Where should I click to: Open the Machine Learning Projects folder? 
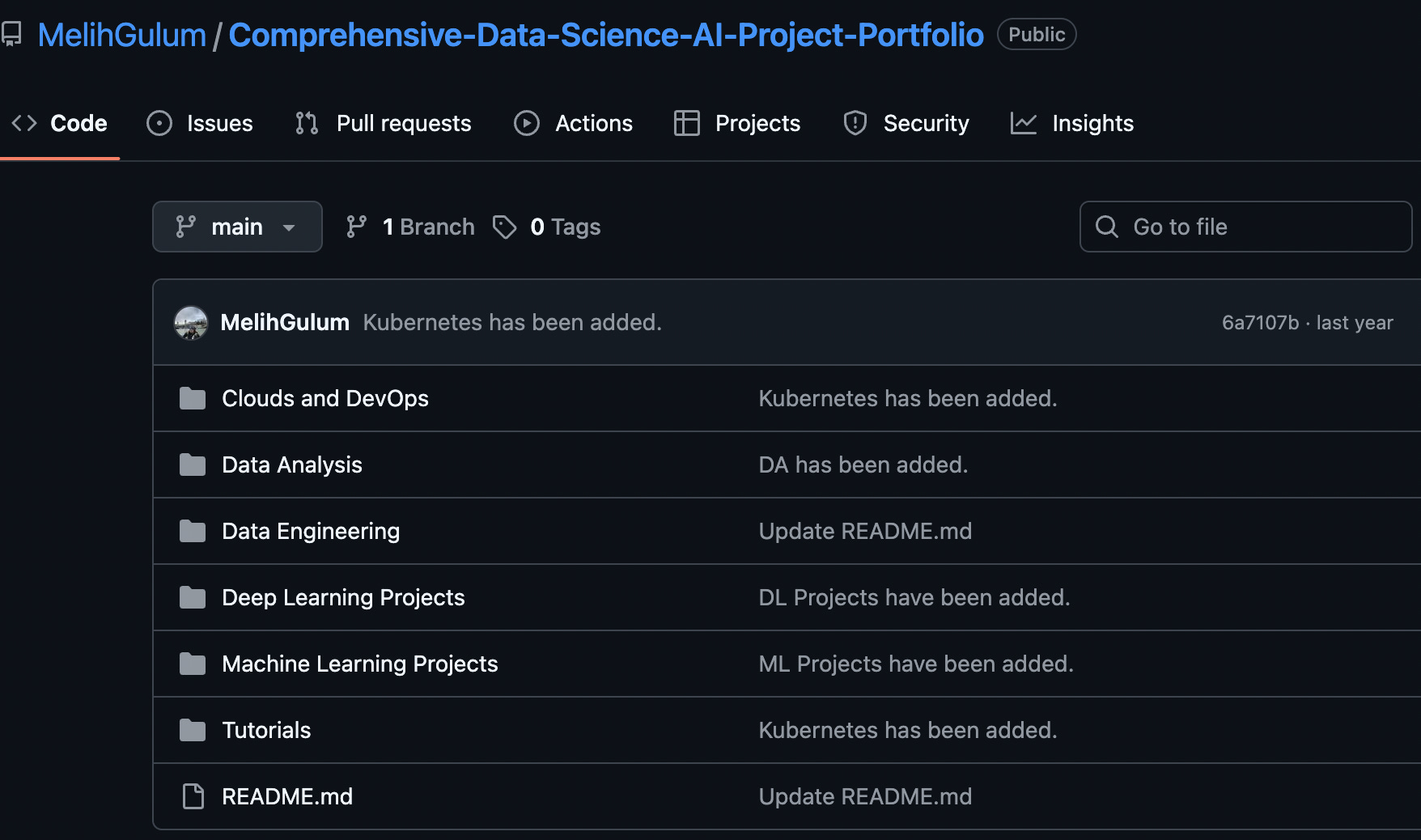[x=359, y=664]
